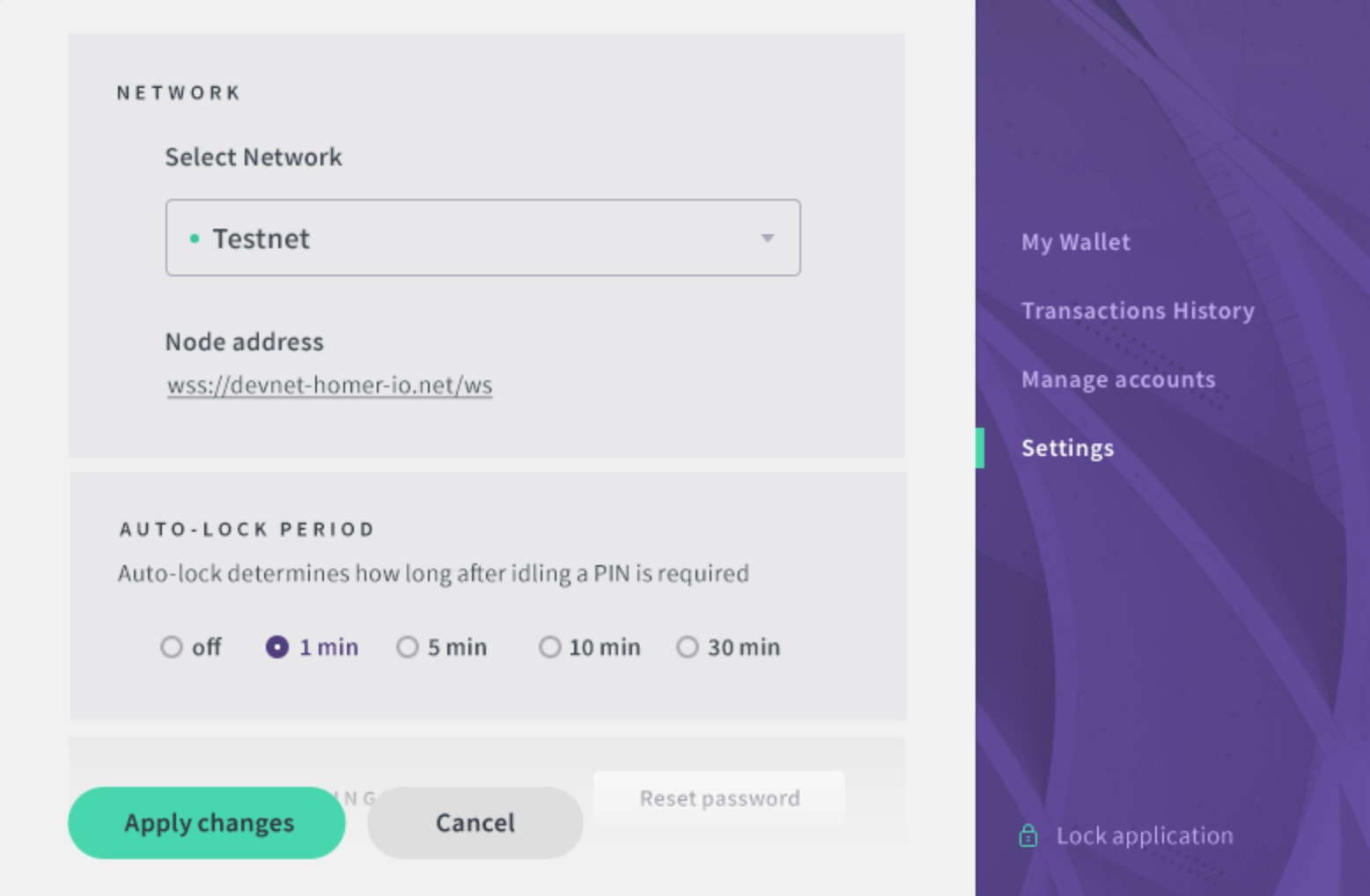Set auto-lock to 10 min
Image resolution: width=1370 pixels, height=896 pixels.
pyautogui.click(x=550, y=647)
